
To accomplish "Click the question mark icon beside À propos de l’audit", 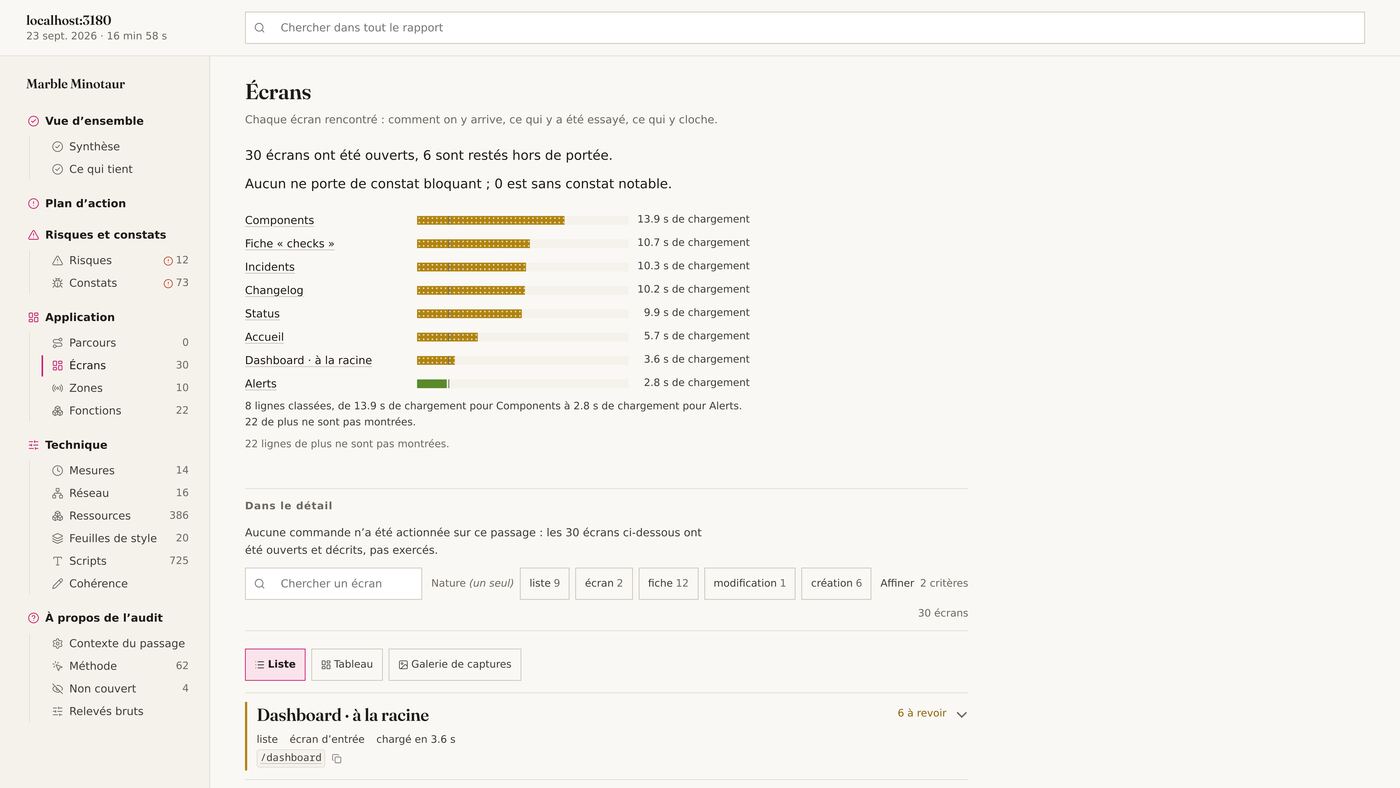I will click(x=33, y=618).
